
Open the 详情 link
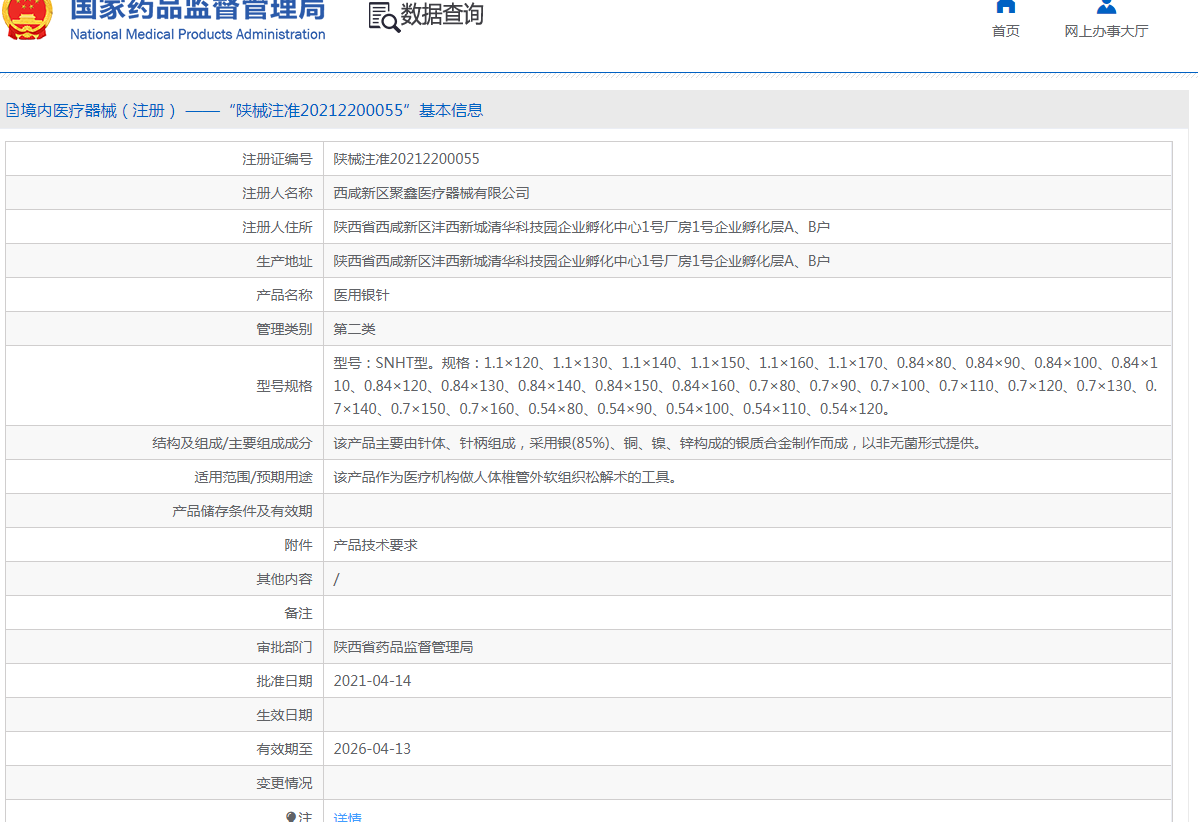[x=348, y=816]
